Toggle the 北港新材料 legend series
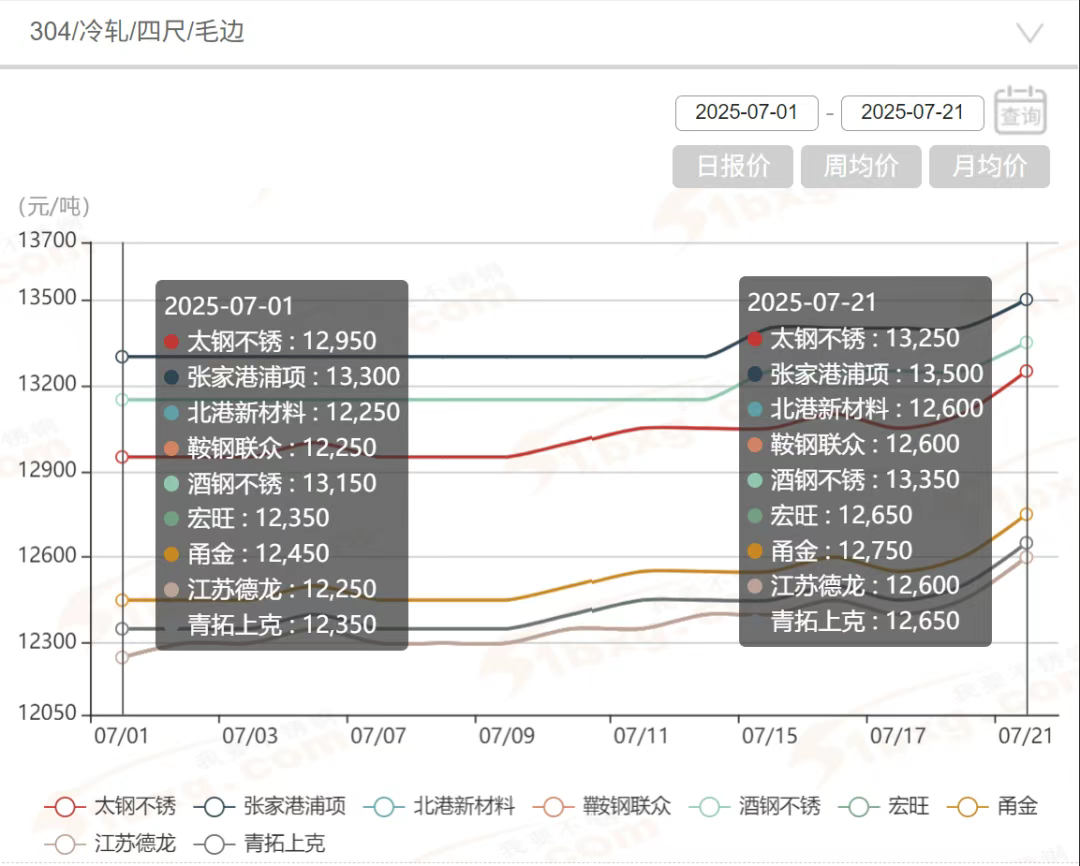The width and height of the screenshot is (1080, 866). 439,806
